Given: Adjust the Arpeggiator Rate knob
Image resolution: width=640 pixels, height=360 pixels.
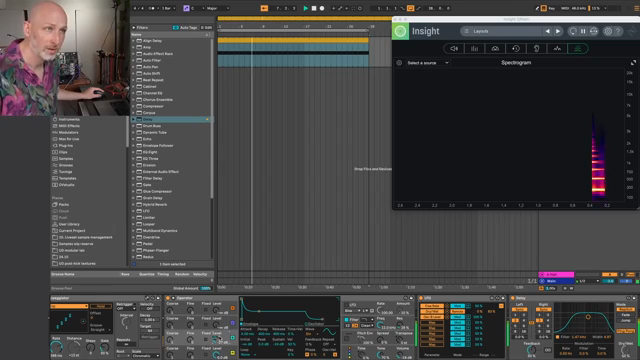Looking at the screenshot, I should [56, 347].
